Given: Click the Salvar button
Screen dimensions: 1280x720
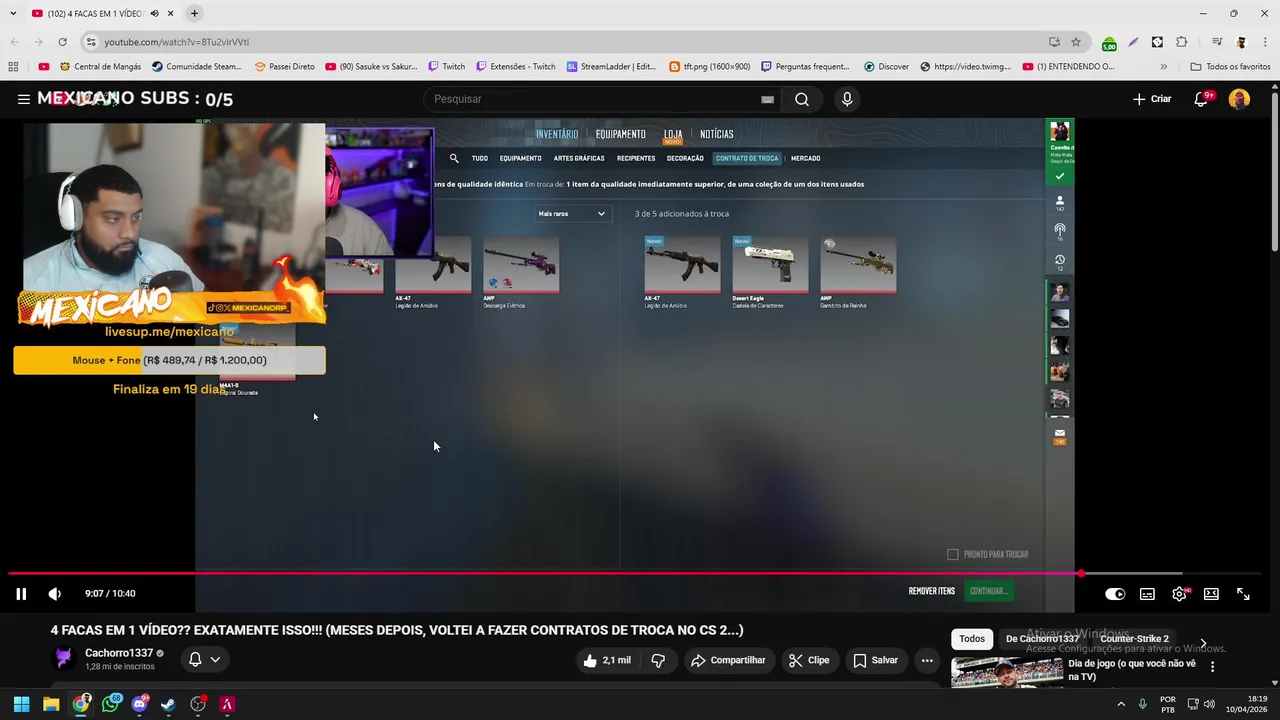Looking at the screenshot, I should (x=875, y=660).
